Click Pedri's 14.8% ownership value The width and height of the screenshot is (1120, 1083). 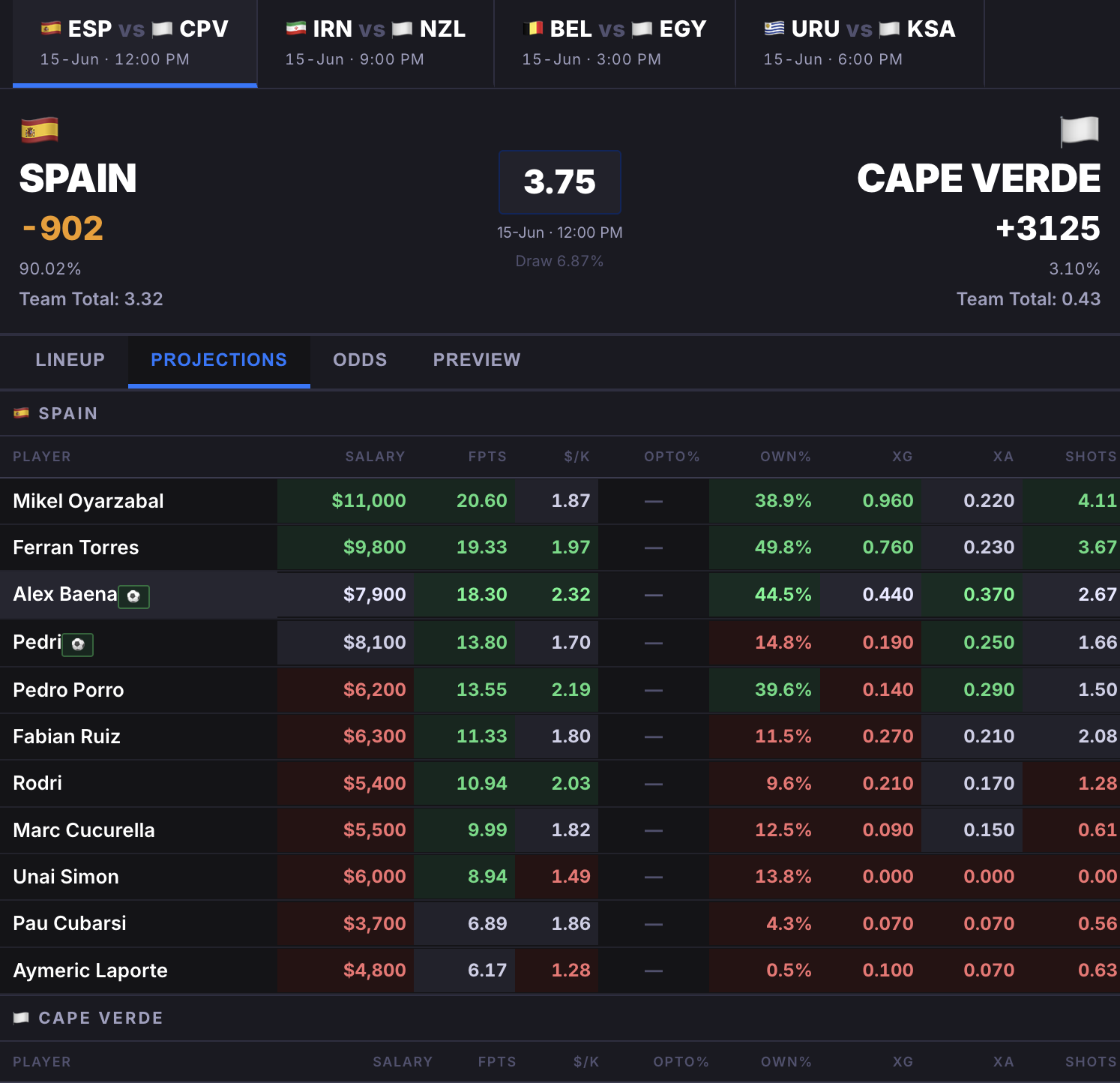(x=783, y=643)
